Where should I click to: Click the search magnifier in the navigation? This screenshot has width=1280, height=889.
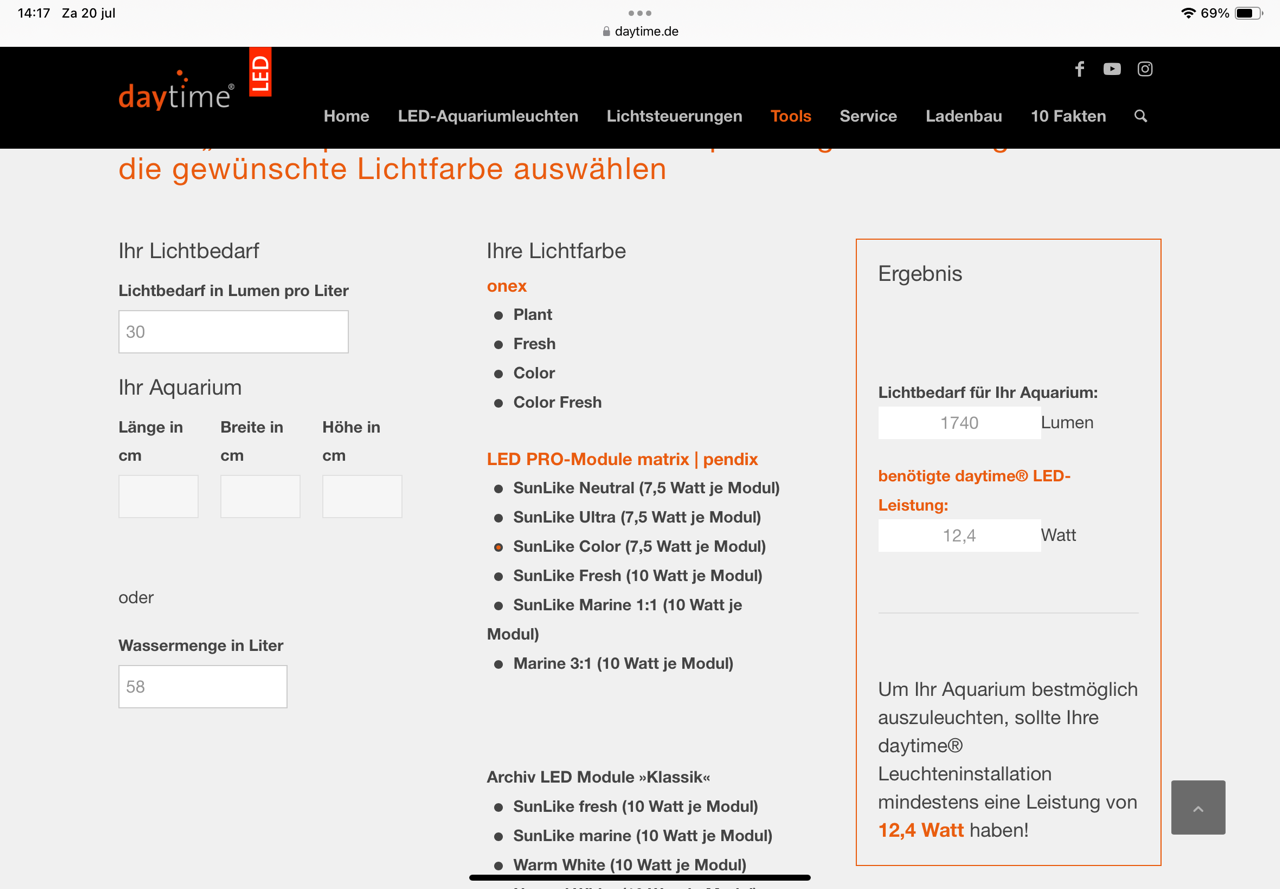tap(1140, 116)
